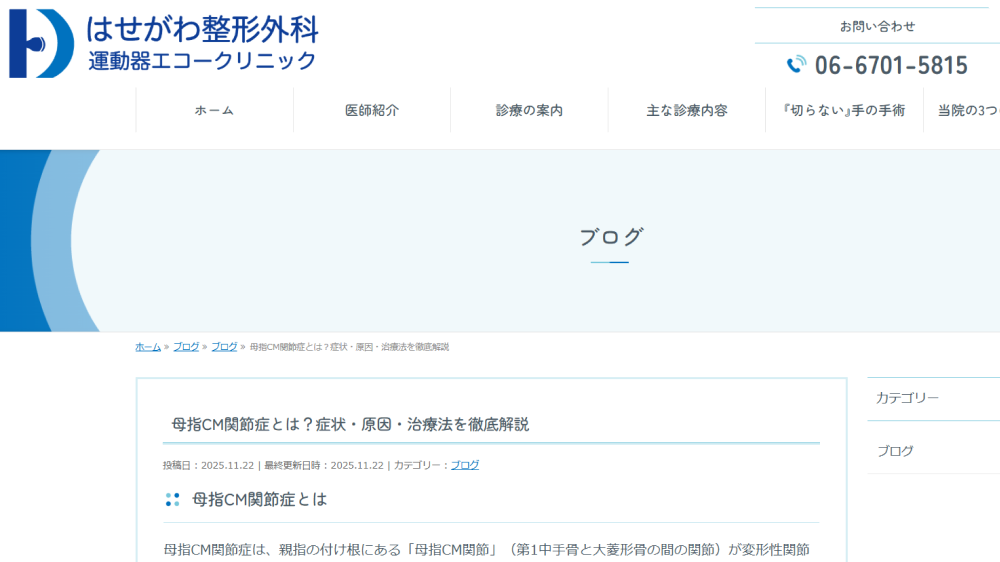The width and height of the screenshot is (1000, 562).
Task: Click the second ブログ breadcrumb link
Action: [224, 347]
